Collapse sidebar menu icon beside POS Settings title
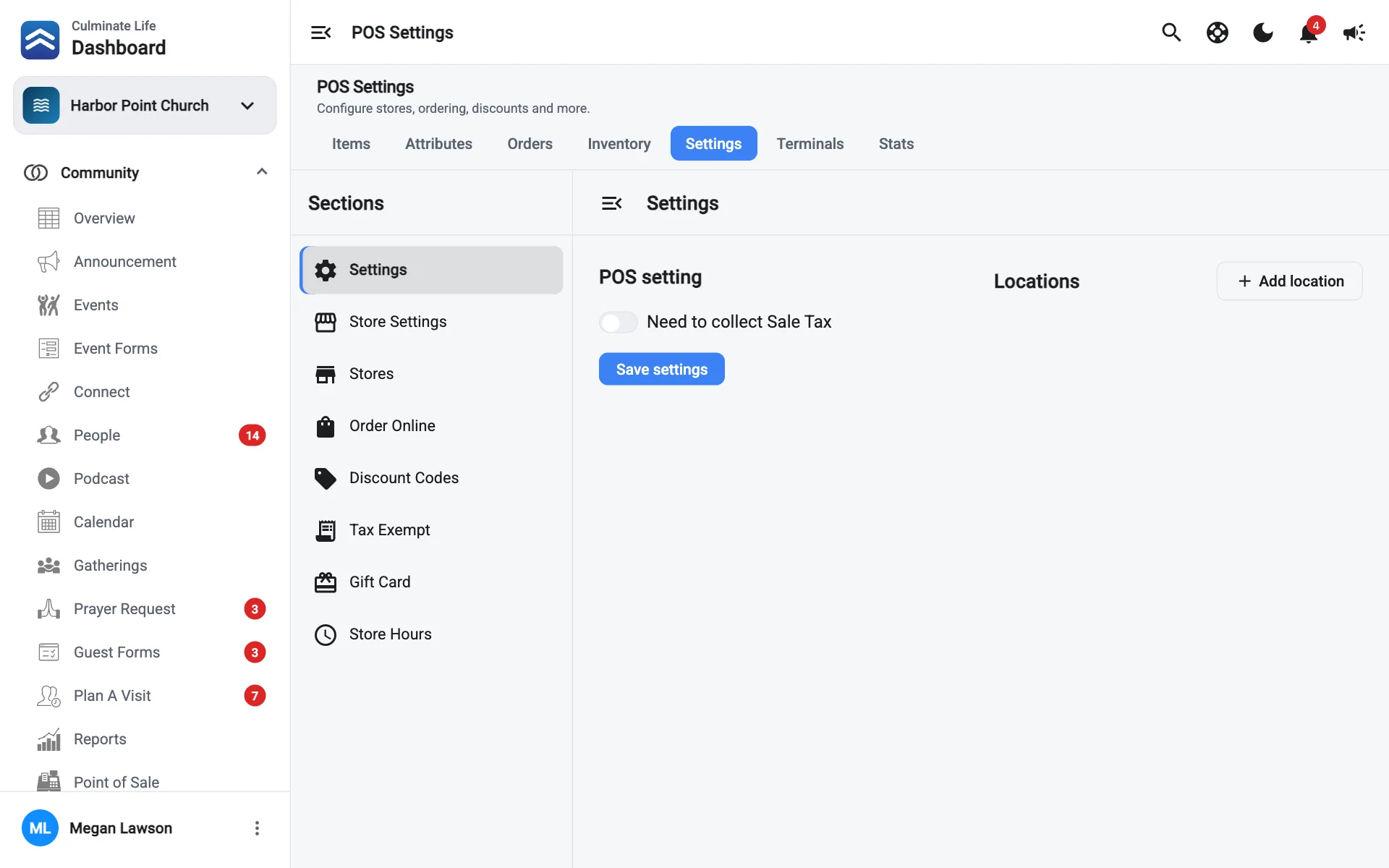This screenshot has width=1389, height=868. (x=321, y=33)
